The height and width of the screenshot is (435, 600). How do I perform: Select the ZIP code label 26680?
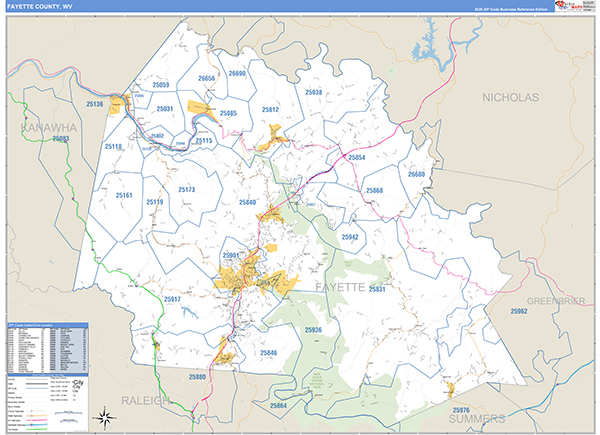click(416, 174)
